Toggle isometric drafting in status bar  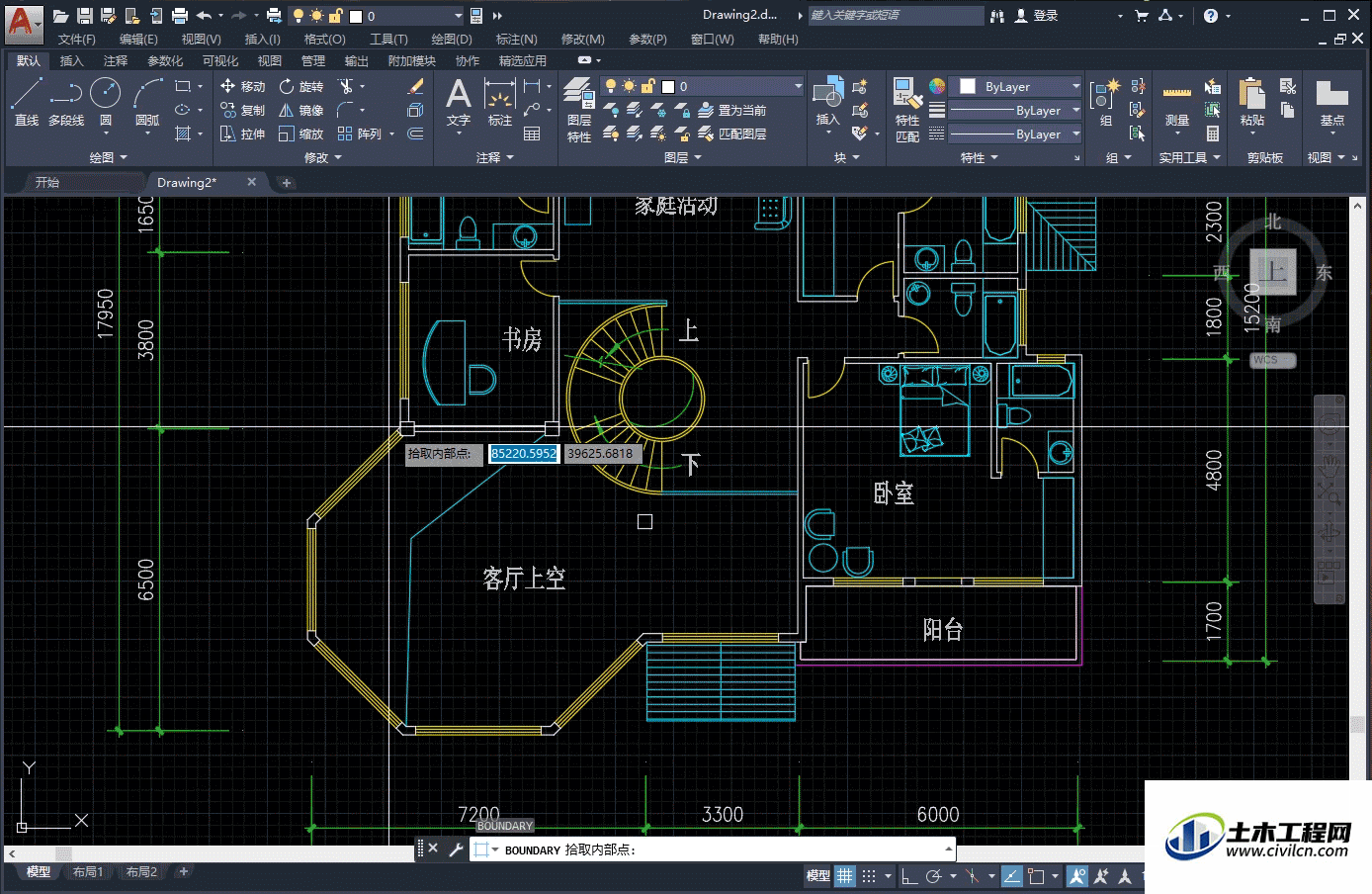pos(973,875)
